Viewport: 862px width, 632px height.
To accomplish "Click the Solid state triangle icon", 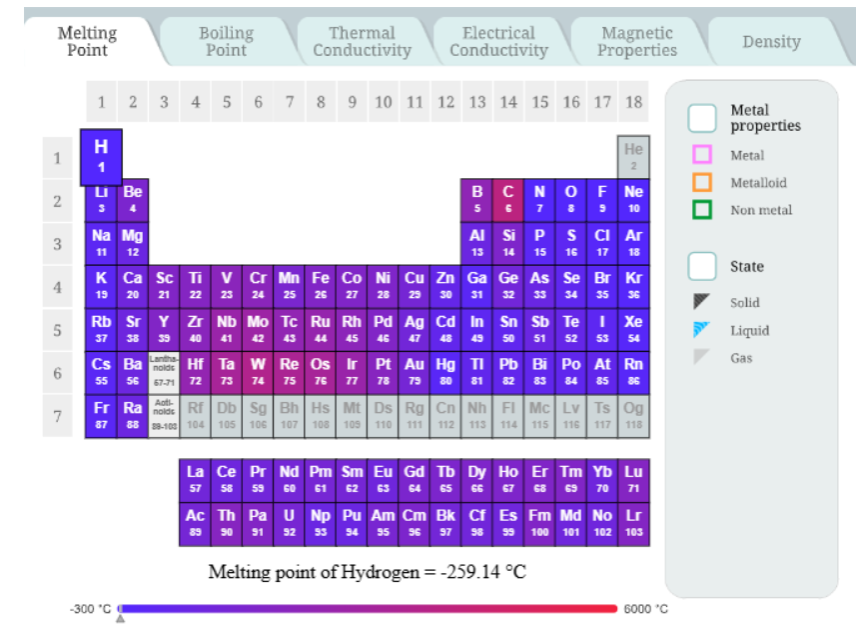I will pyautogui.click(x=702, y=302).
